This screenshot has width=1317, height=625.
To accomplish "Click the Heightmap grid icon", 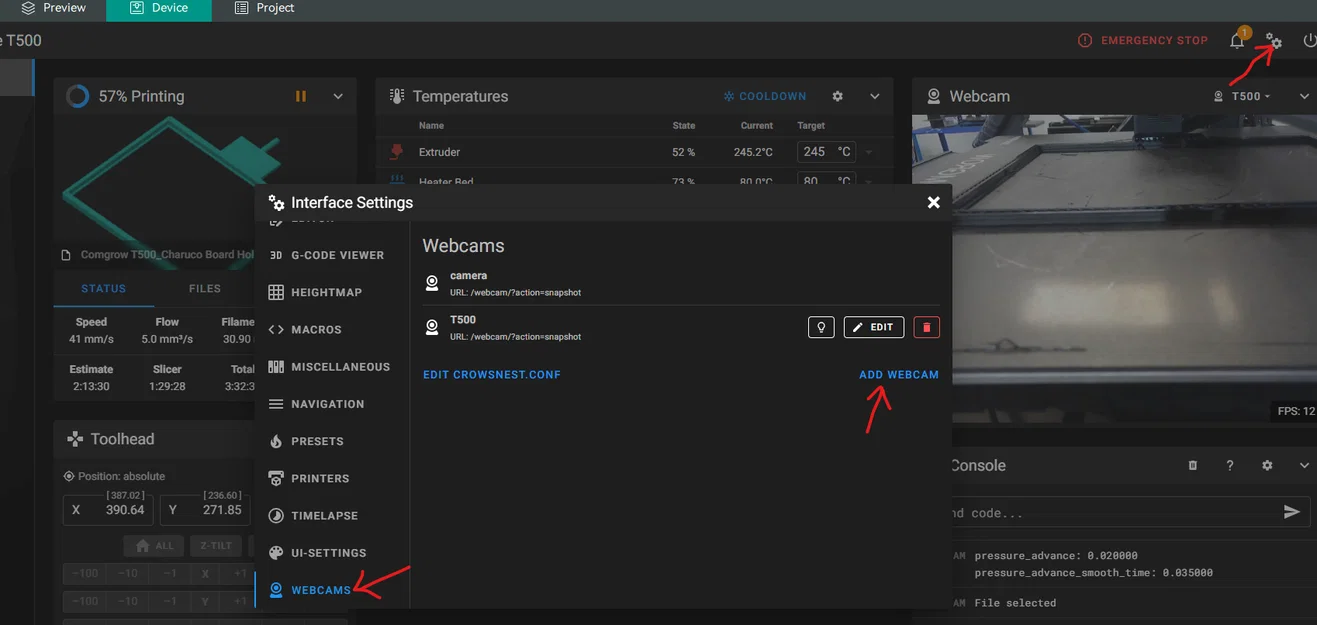I will (276, 292).
